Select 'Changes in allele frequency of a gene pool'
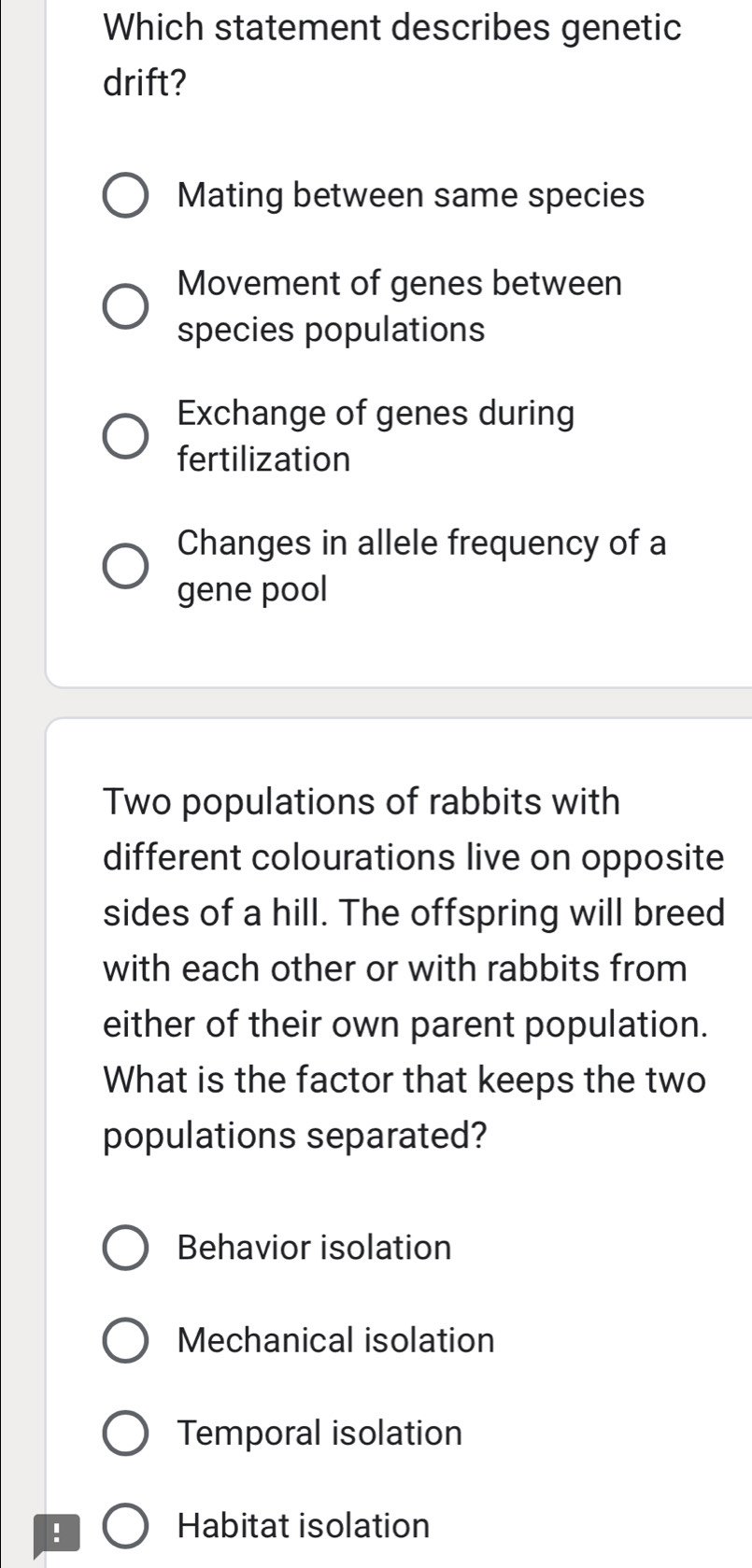The image size is (752, 1568). coord(127,564)
